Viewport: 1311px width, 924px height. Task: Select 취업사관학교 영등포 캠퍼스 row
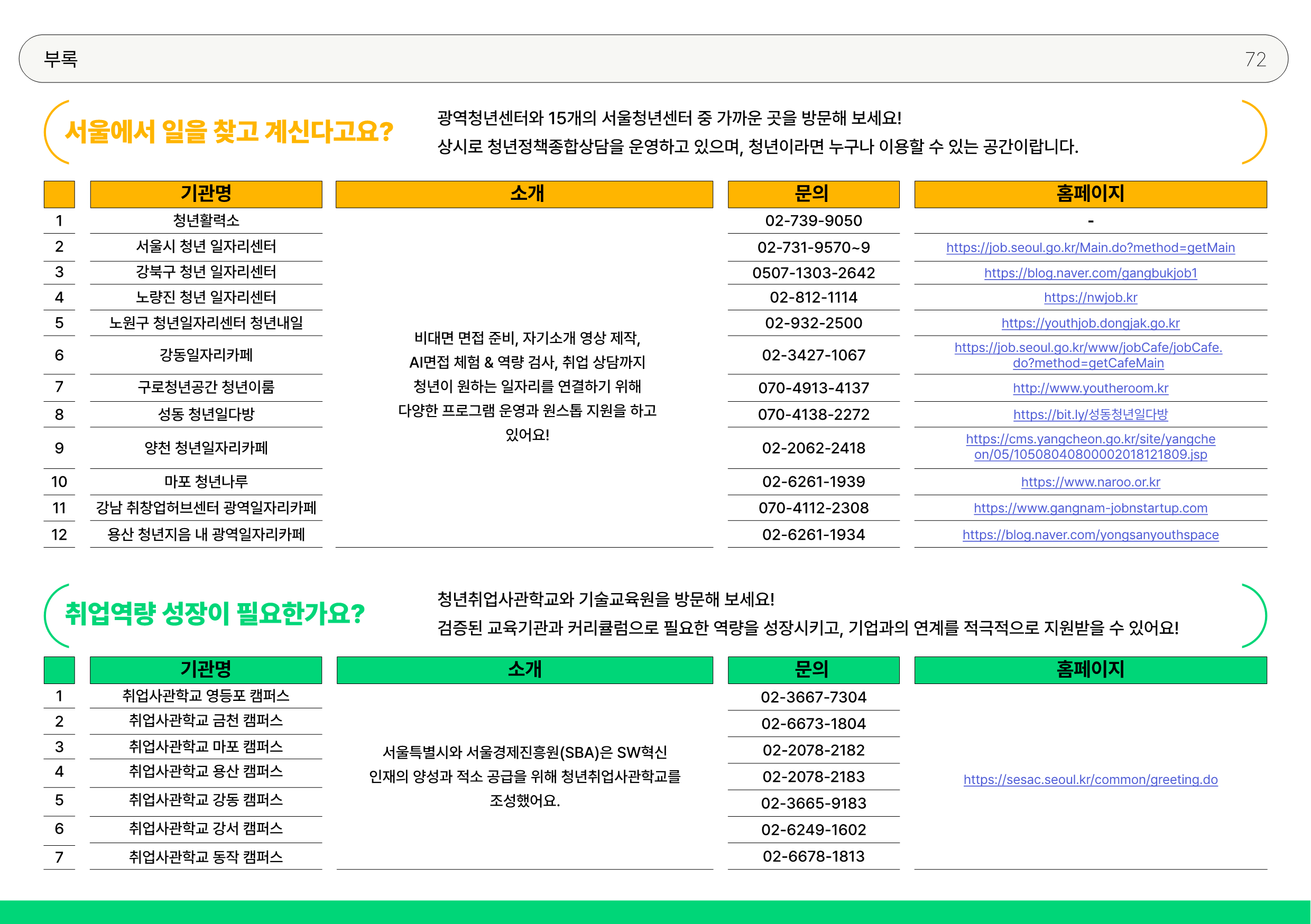click(206, 696)
